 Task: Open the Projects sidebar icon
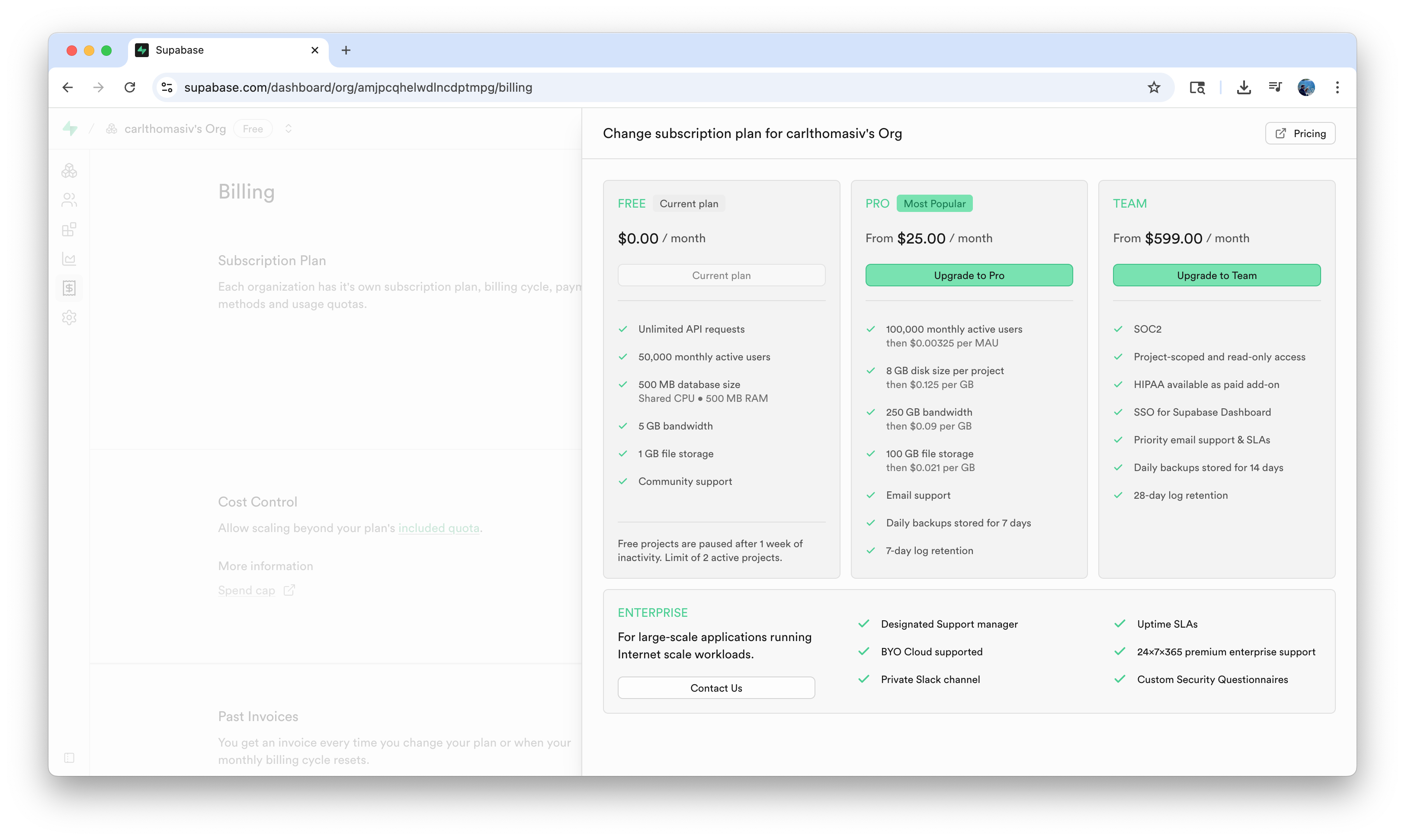click(x=69, y=170)
